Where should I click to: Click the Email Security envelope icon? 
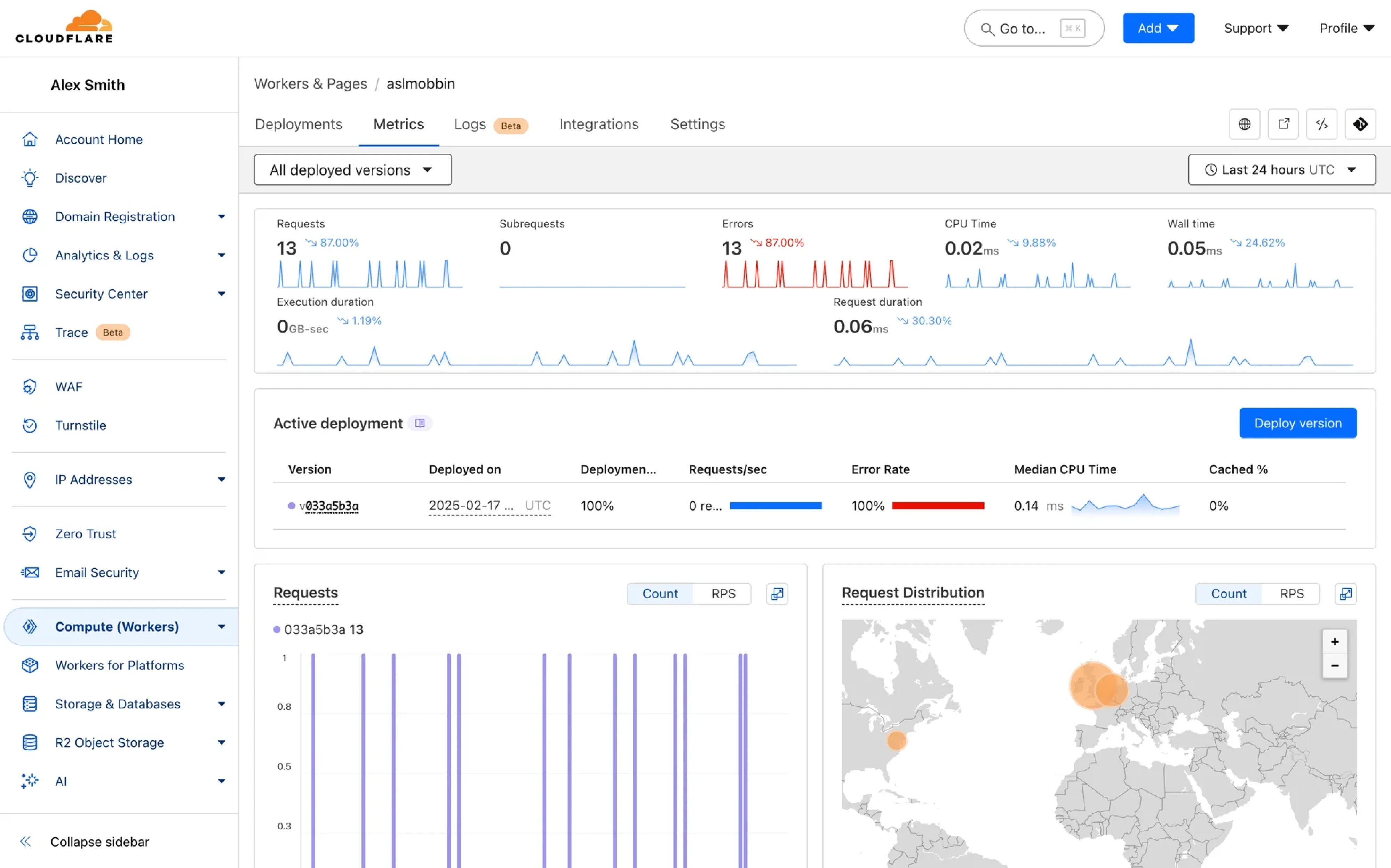pos(30,572)
